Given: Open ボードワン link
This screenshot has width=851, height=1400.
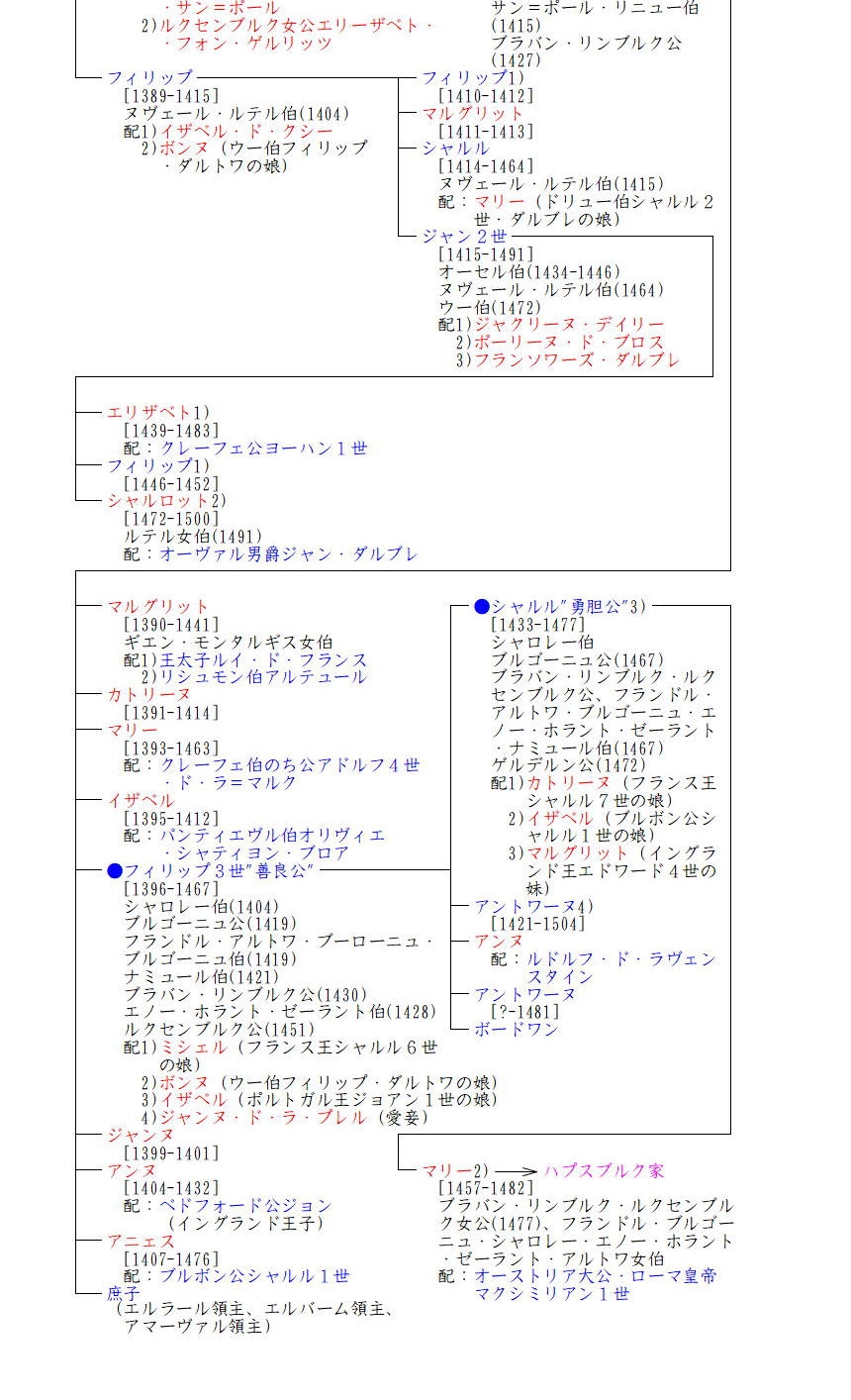Looking at the screenshot, I should pos(517,1030).
